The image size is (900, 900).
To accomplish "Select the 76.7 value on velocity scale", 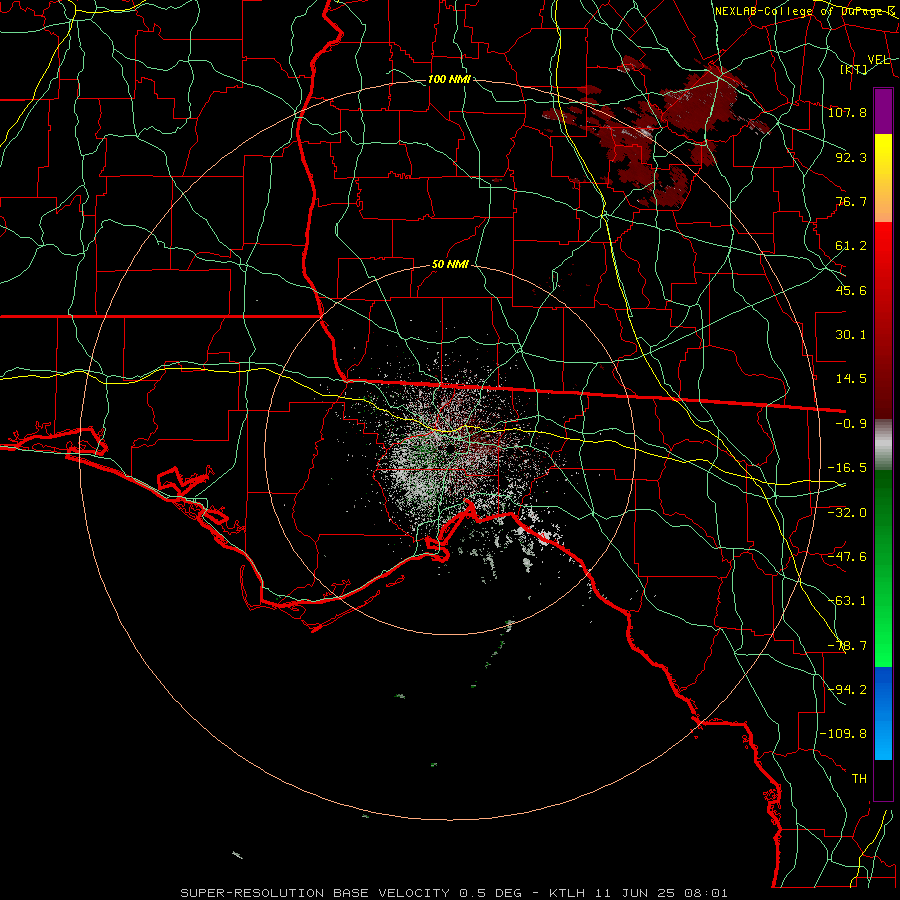I will point(851,201).
